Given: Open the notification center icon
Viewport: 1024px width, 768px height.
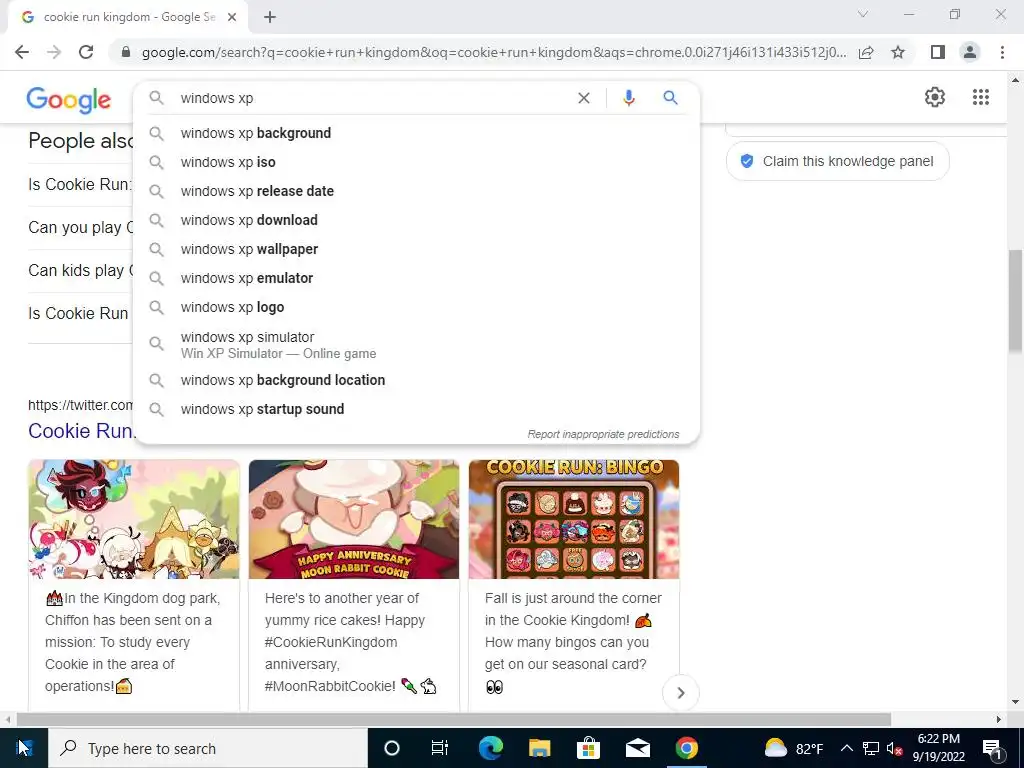Looking at the screenshot, I should pyautogui.click(x=992, y=748).
